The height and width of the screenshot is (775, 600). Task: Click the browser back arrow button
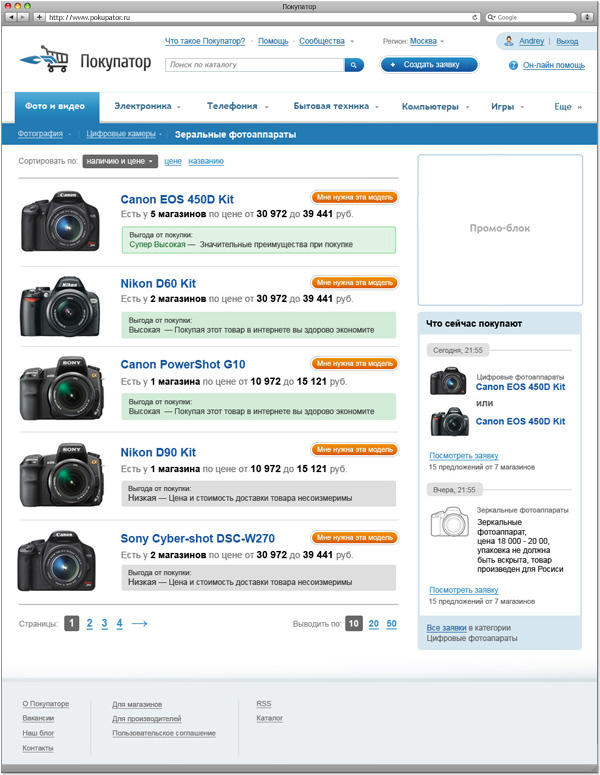point(11,17)
